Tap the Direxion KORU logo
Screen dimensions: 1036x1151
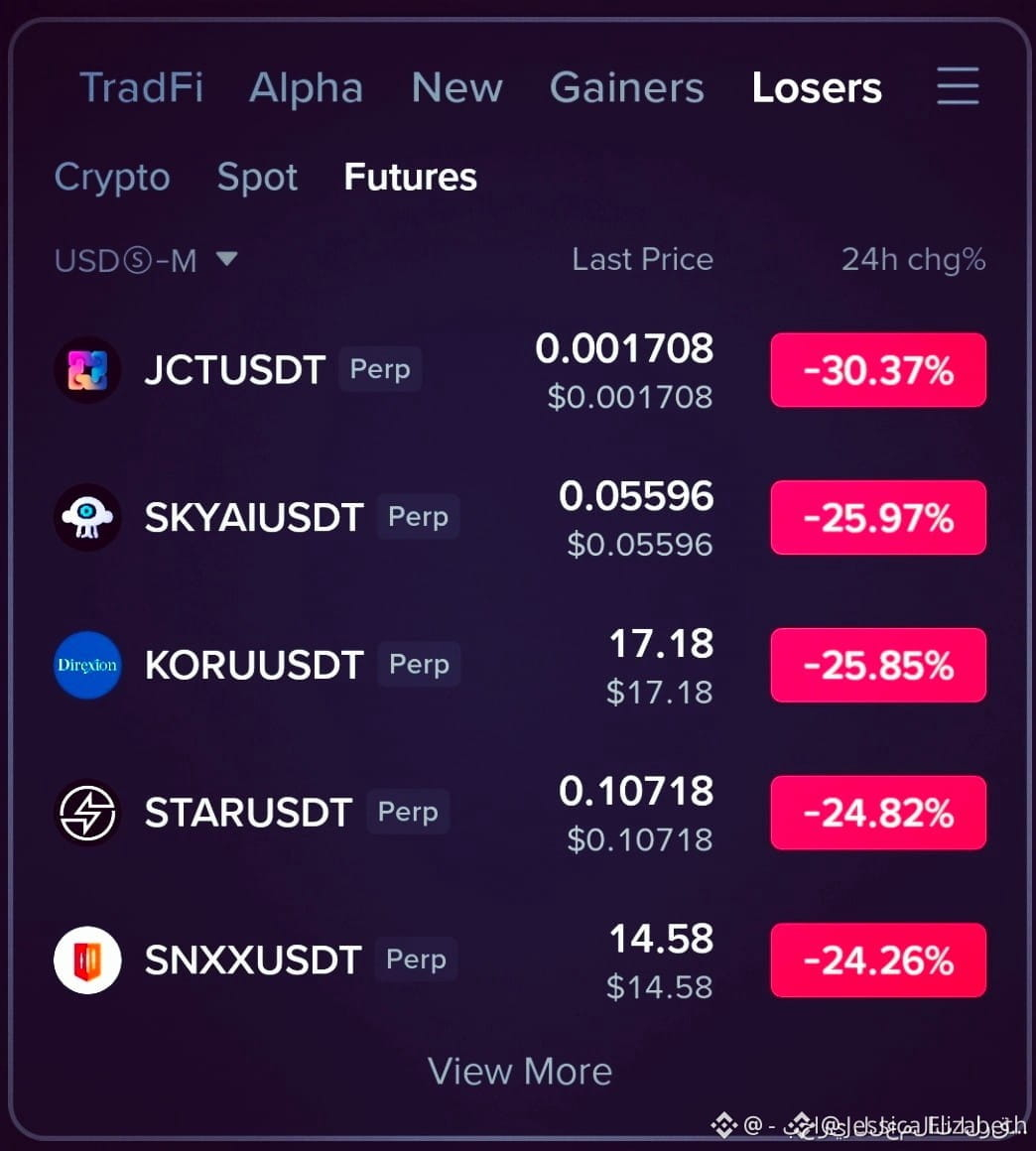click(x=87, y=665)
